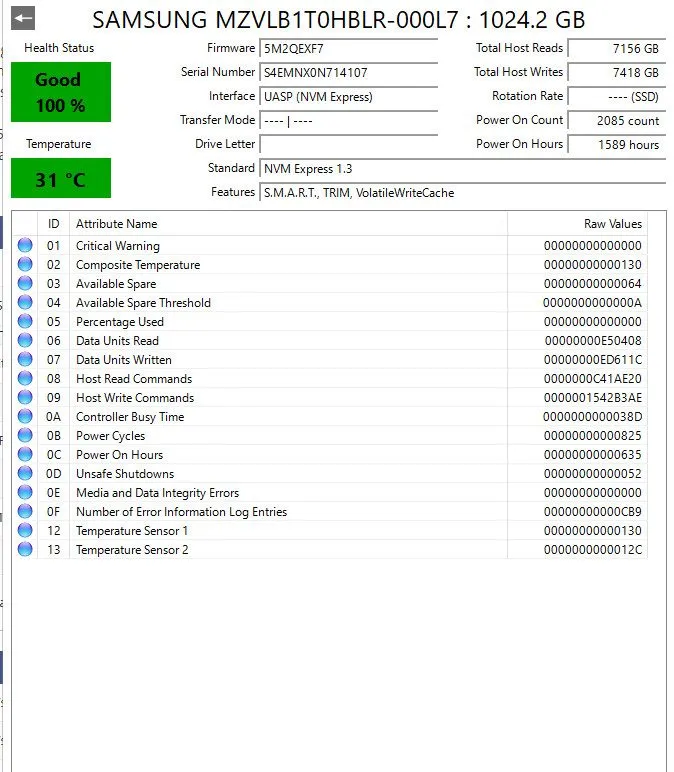
Task: Click the status orb for Available Spare Threshold
Action: click(x=25, y=302)
